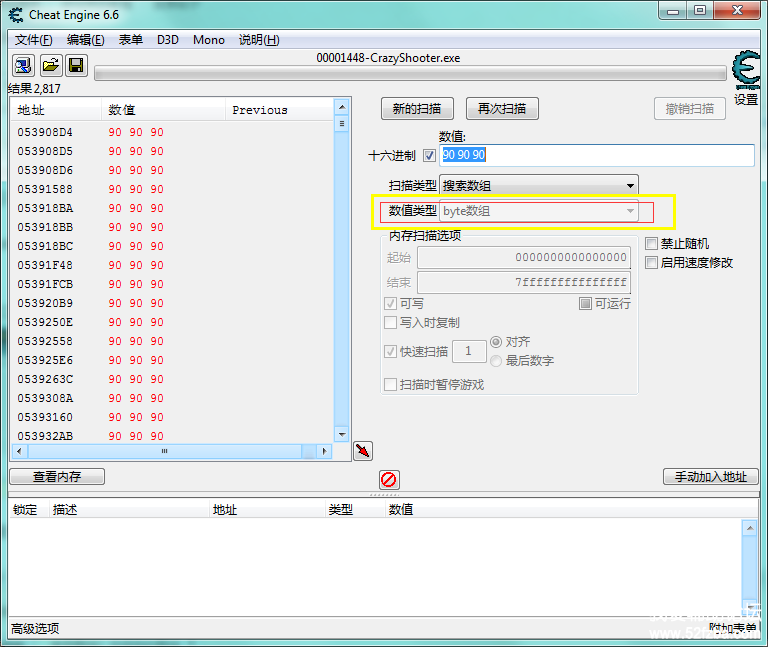Screen dimensions: 768x647
Task: Select result row 05393160
Action: pos(172,417)
